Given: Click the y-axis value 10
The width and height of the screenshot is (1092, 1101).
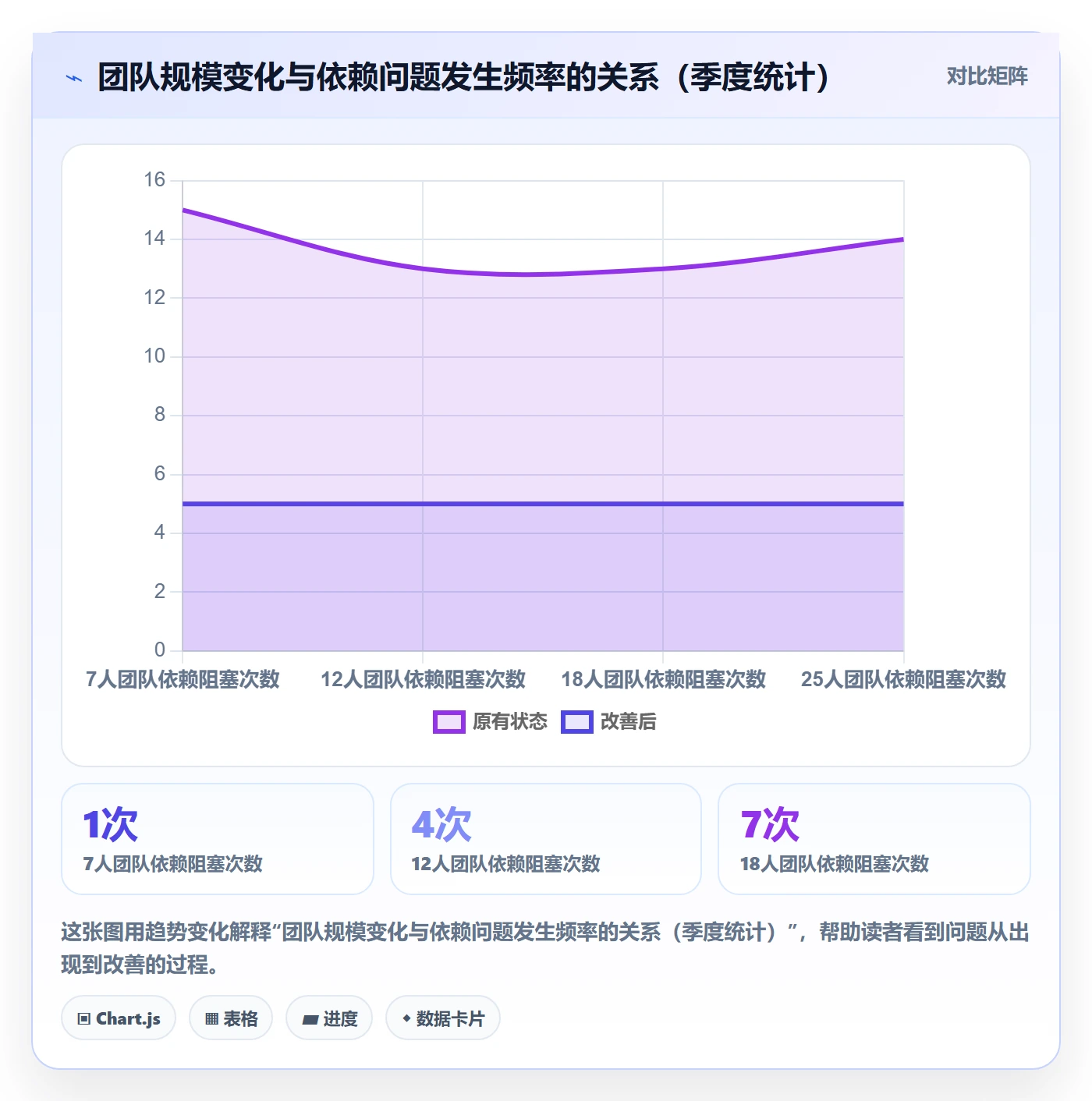Looking at the screenshot, I should [x=154, y=356].
